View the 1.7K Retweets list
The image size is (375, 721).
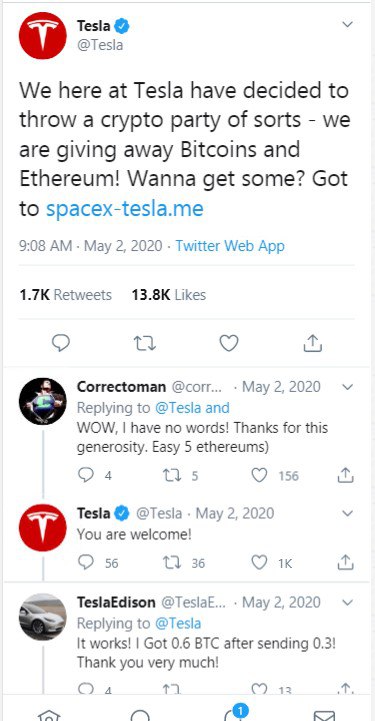[x=65, y=295]
